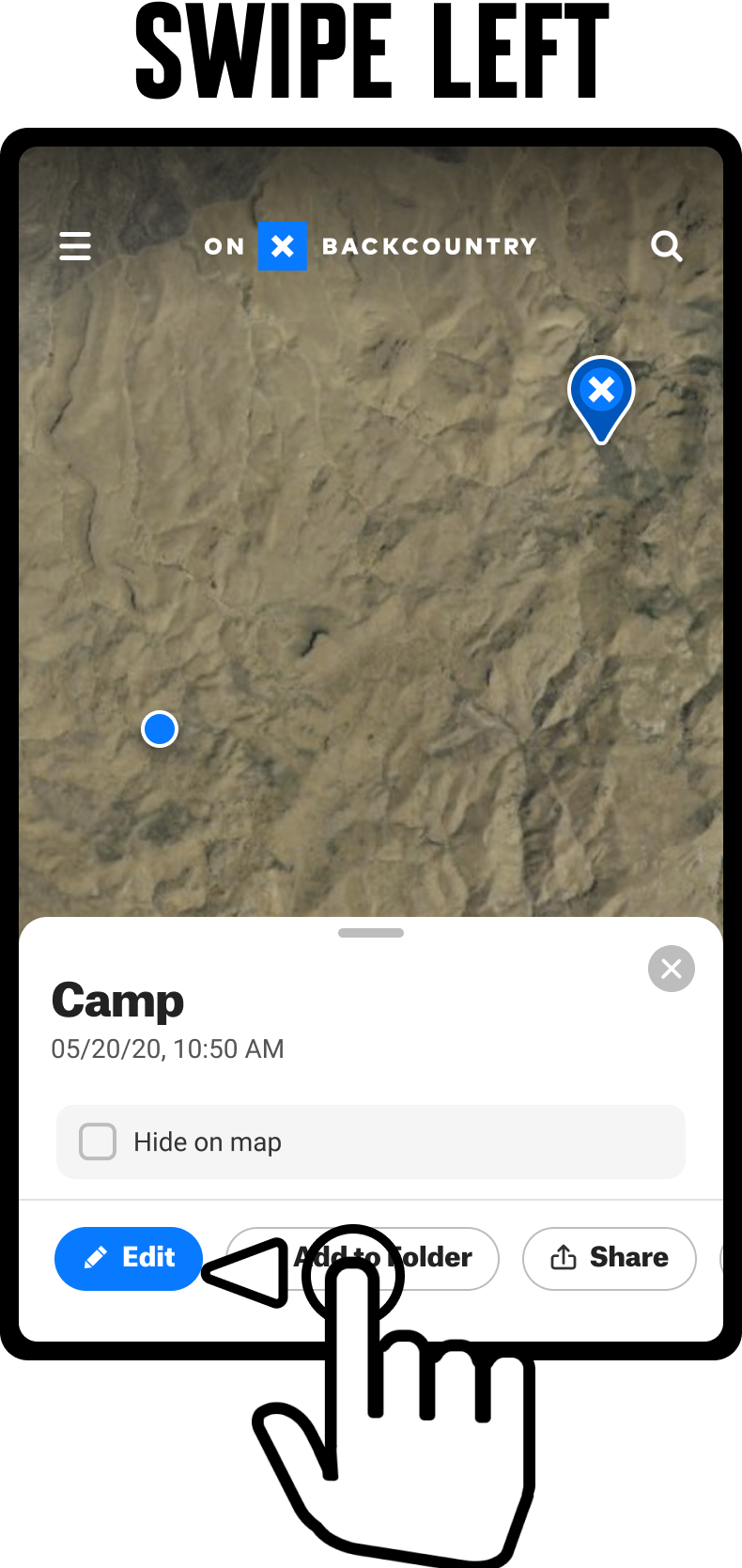The image size is (742, 1568).
Task: Select the Camp waypoint pin on map
Action: pyautogui.click(x=601, y=399)
